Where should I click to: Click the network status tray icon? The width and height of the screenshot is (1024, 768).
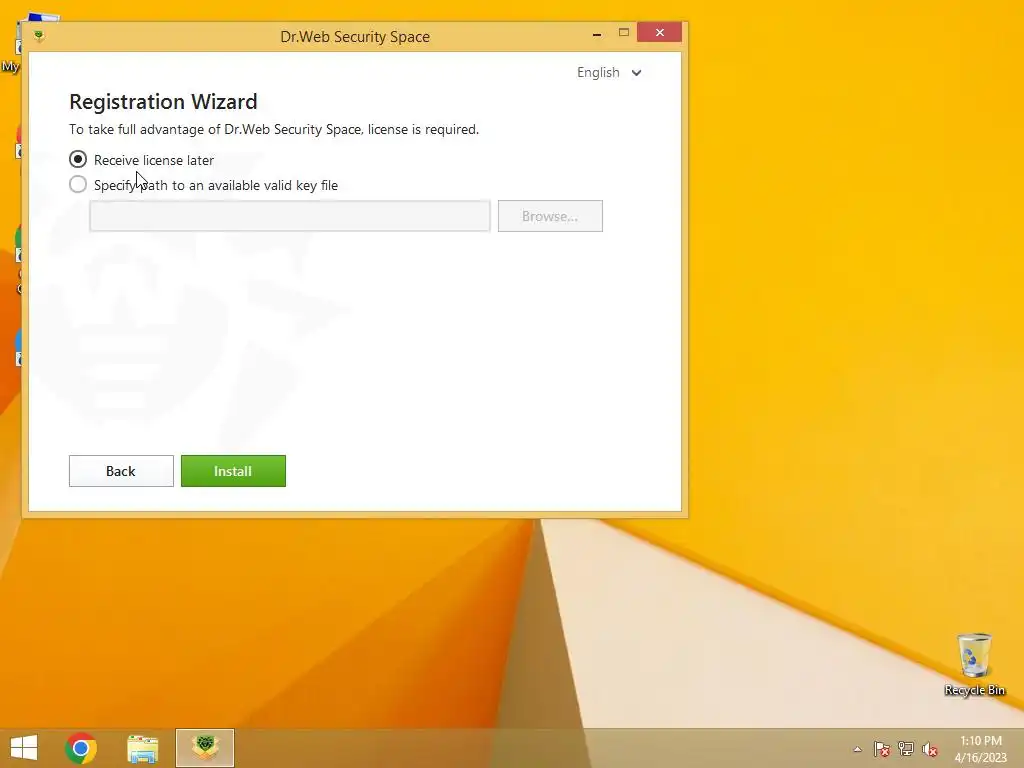tap(906, 748)
